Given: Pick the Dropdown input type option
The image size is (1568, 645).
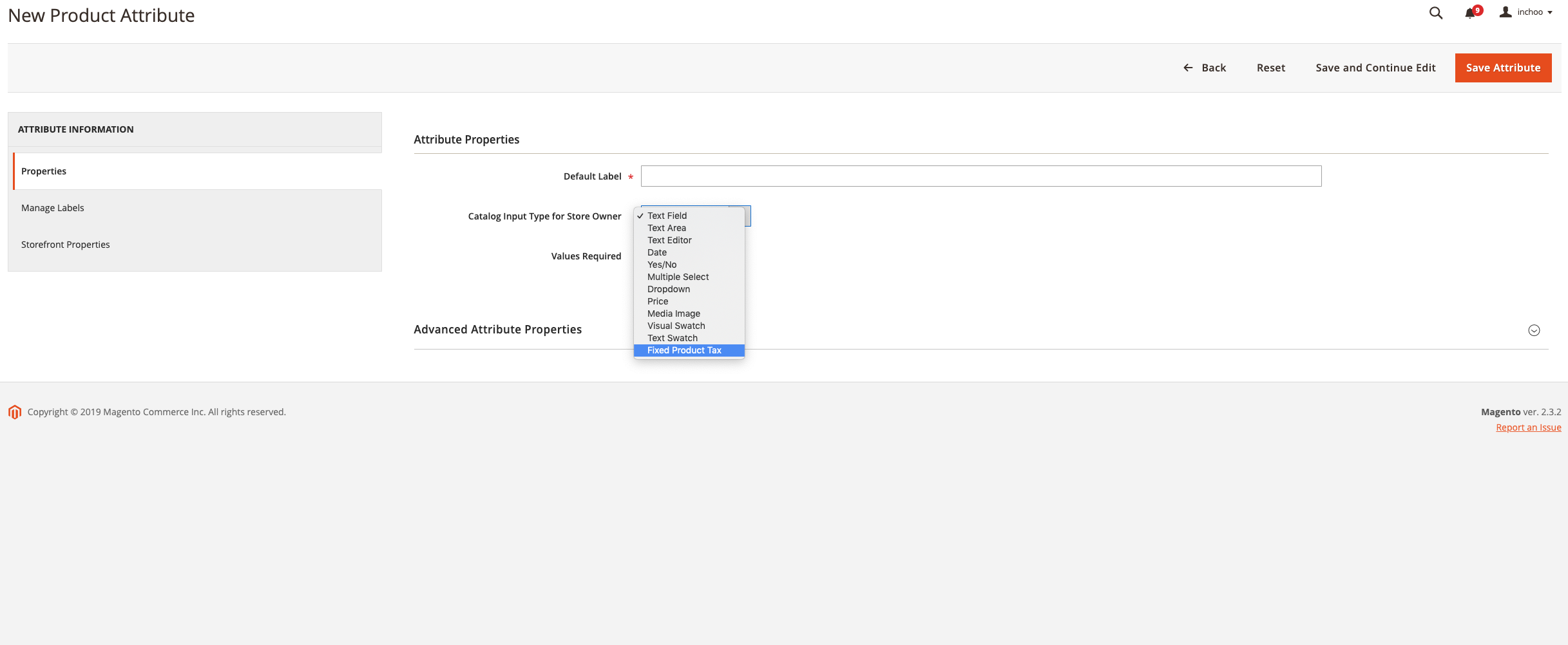Looking at the screenshot, I should tap(689, 289).
